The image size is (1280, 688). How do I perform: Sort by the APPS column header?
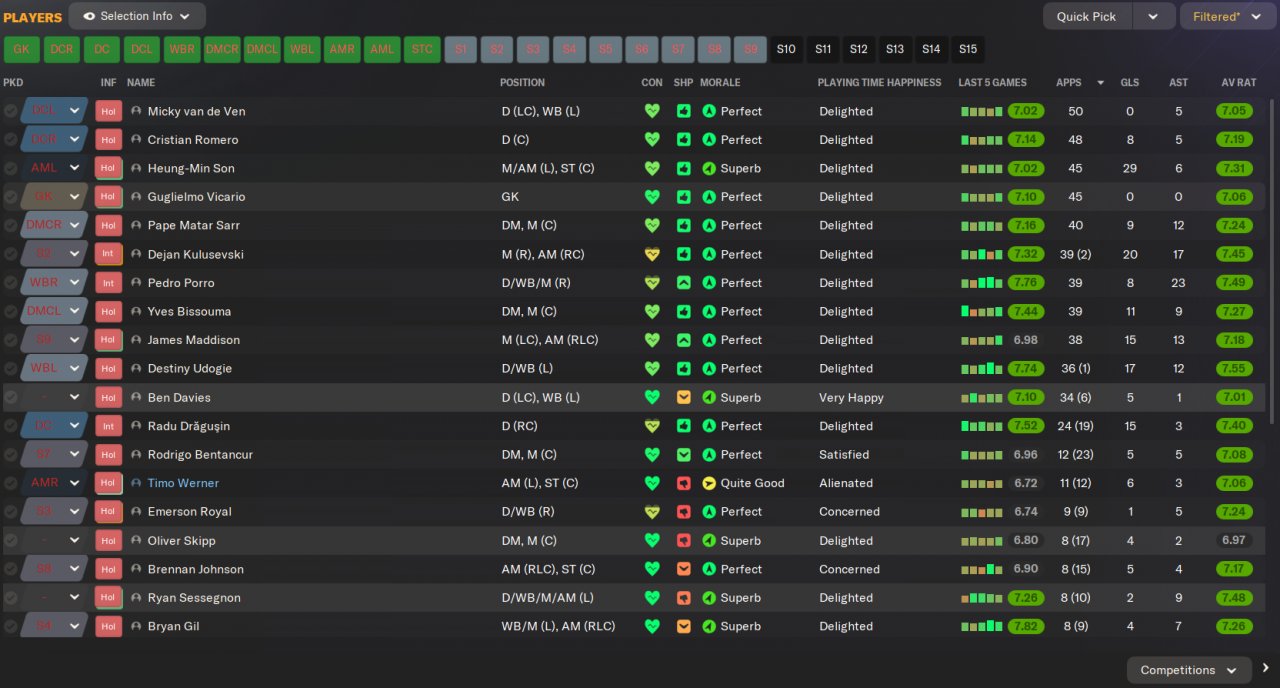[1068, 82]
